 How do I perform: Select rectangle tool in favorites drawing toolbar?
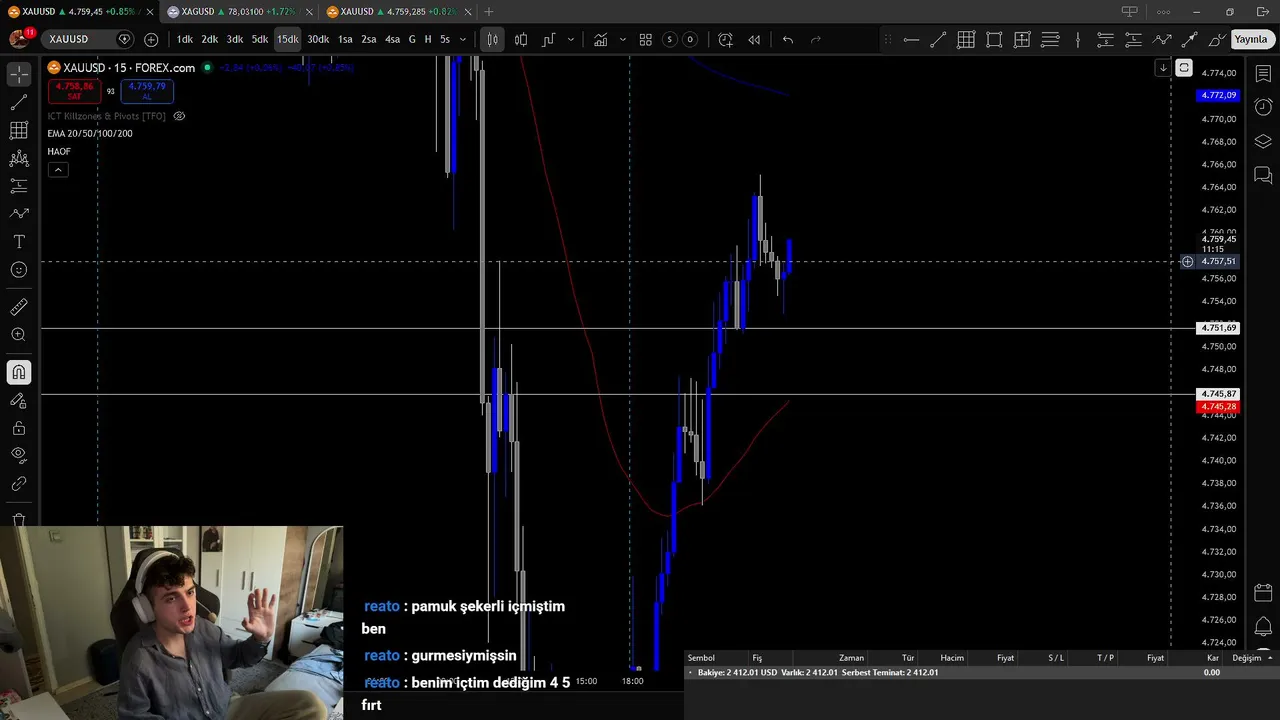[994, 40]
